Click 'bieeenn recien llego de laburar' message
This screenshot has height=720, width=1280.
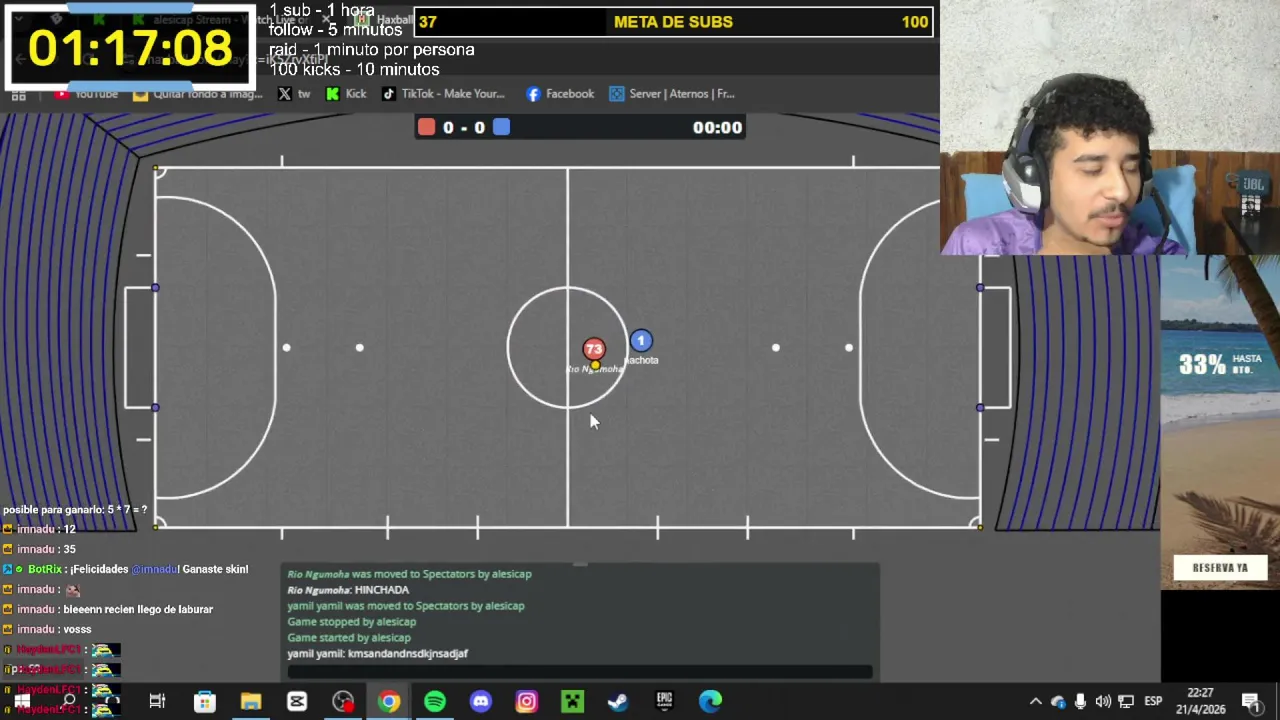pyautogui.click(x=109, y=609)
